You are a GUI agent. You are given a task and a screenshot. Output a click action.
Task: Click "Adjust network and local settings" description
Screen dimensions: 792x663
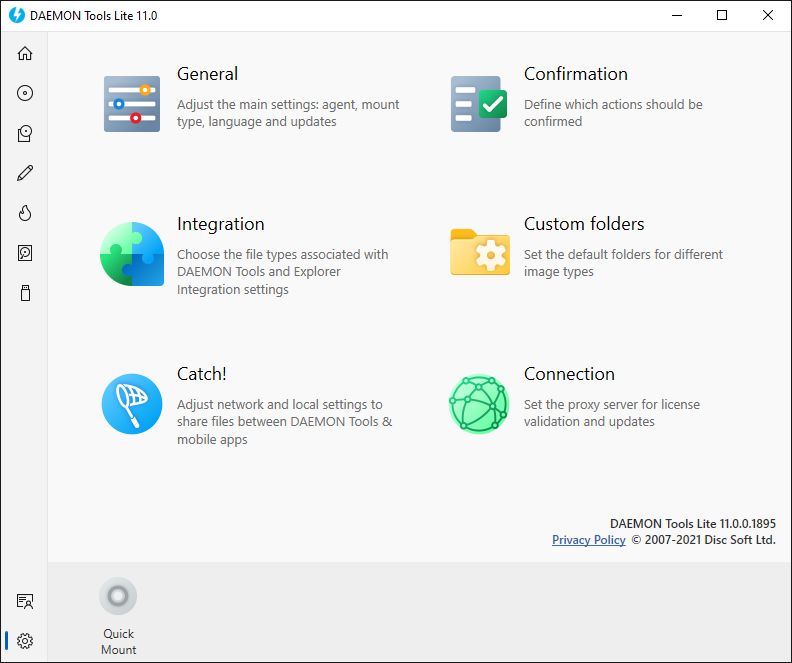pyautogui.click(x=284, y=422)
